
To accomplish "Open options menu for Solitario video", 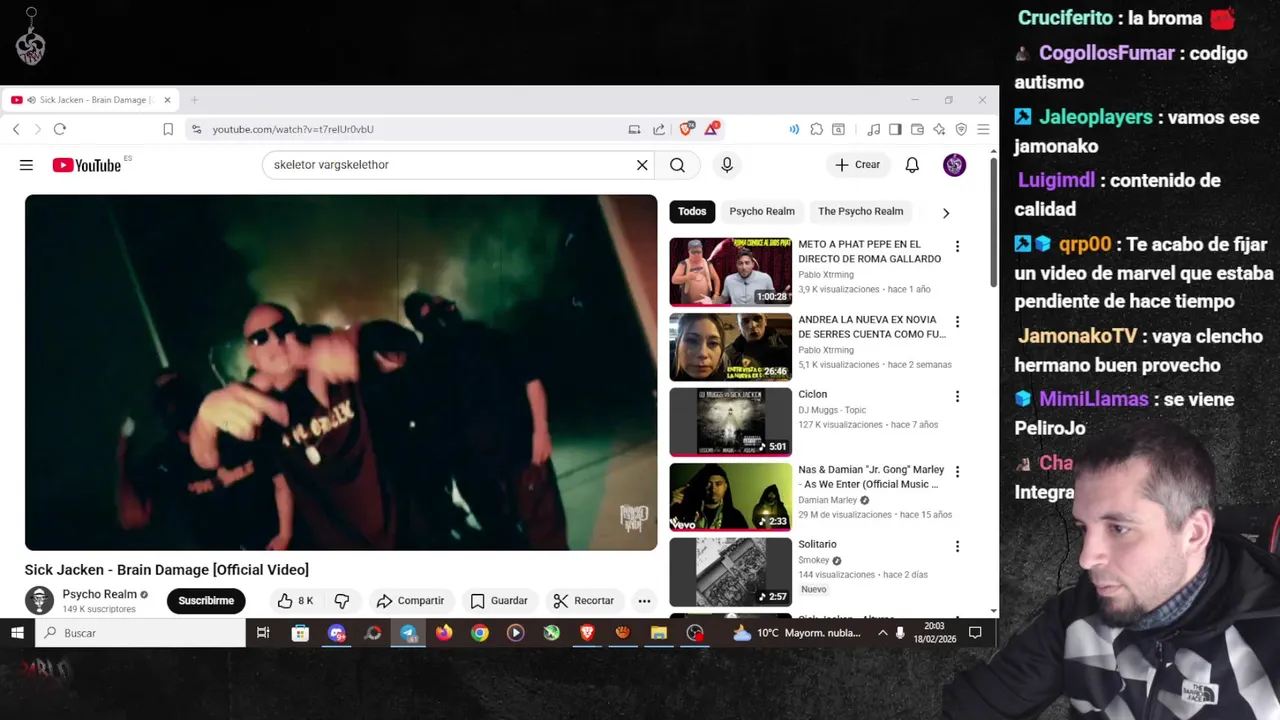I will [x=957, y=547].
